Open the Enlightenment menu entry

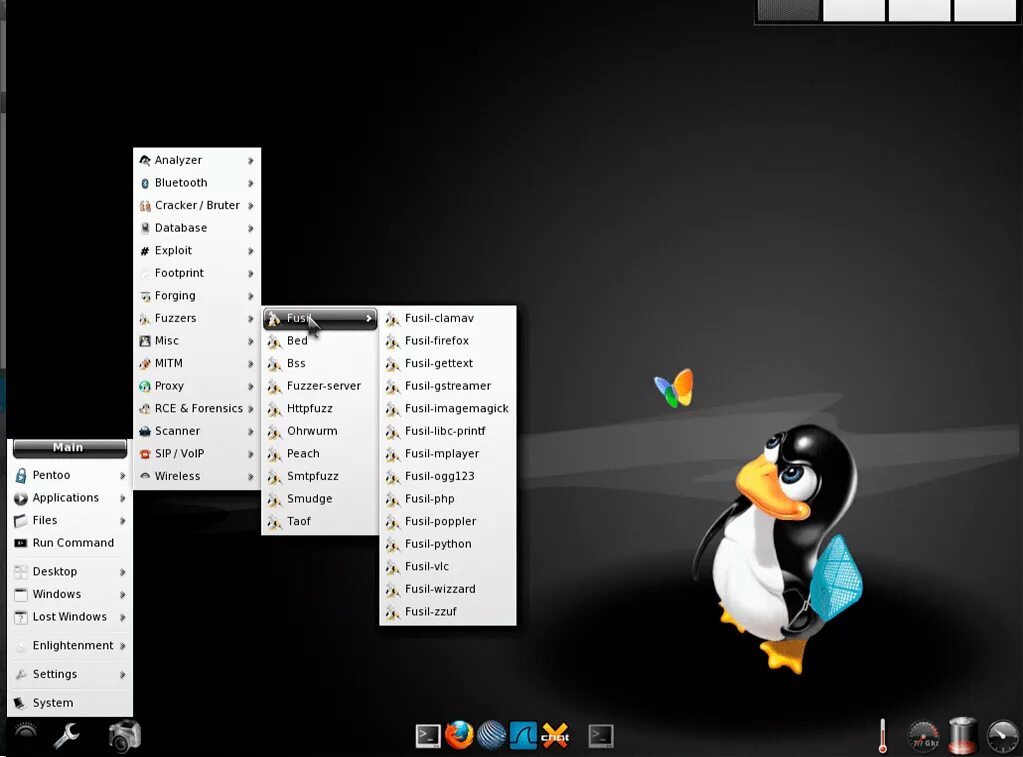(x=70, y=645)
